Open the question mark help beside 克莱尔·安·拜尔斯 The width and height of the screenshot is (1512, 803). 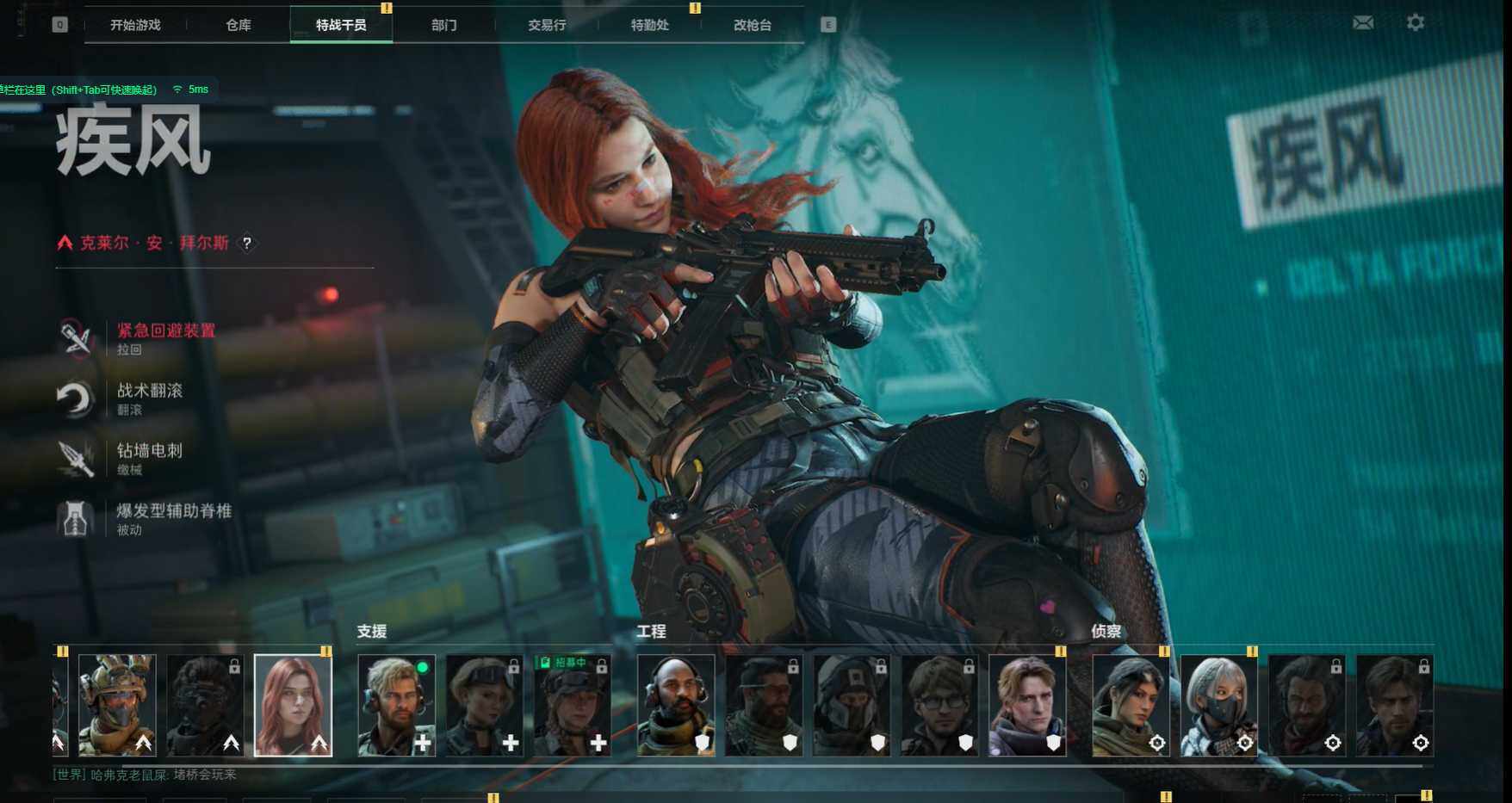(x=247, y=244)
